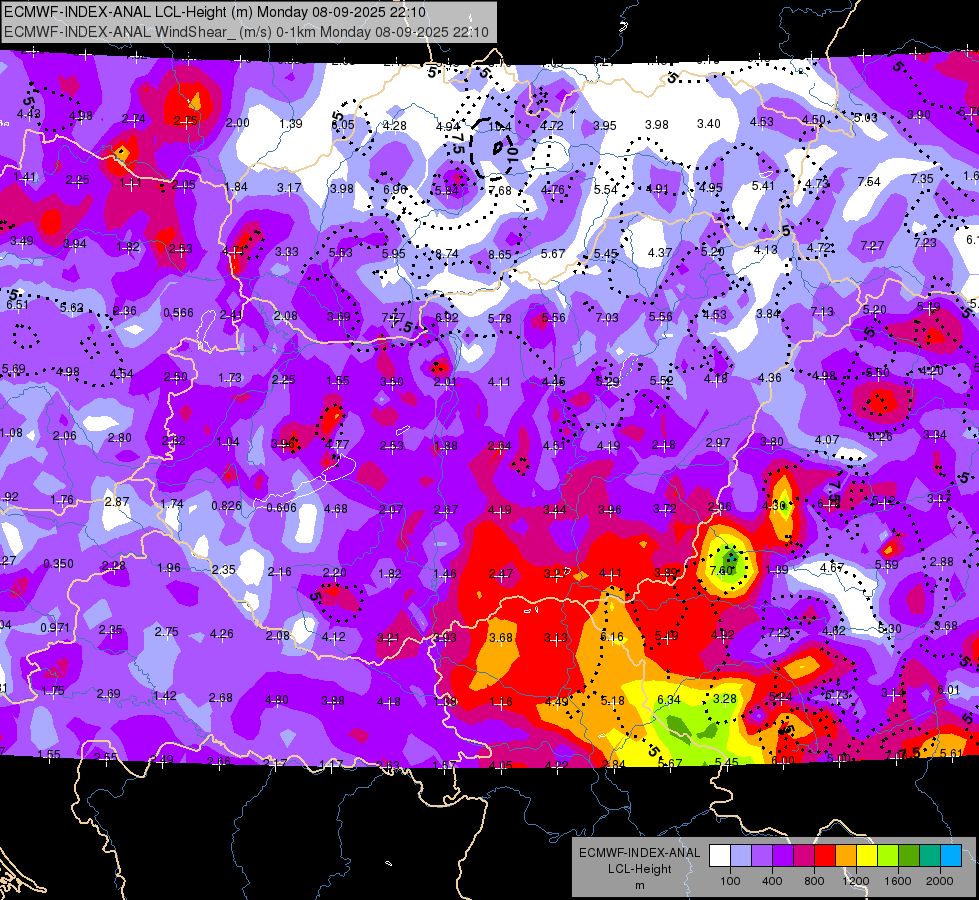Click the legend tick label 1200
Viewport: 979px width, 900px height.
tap(856, 881)
